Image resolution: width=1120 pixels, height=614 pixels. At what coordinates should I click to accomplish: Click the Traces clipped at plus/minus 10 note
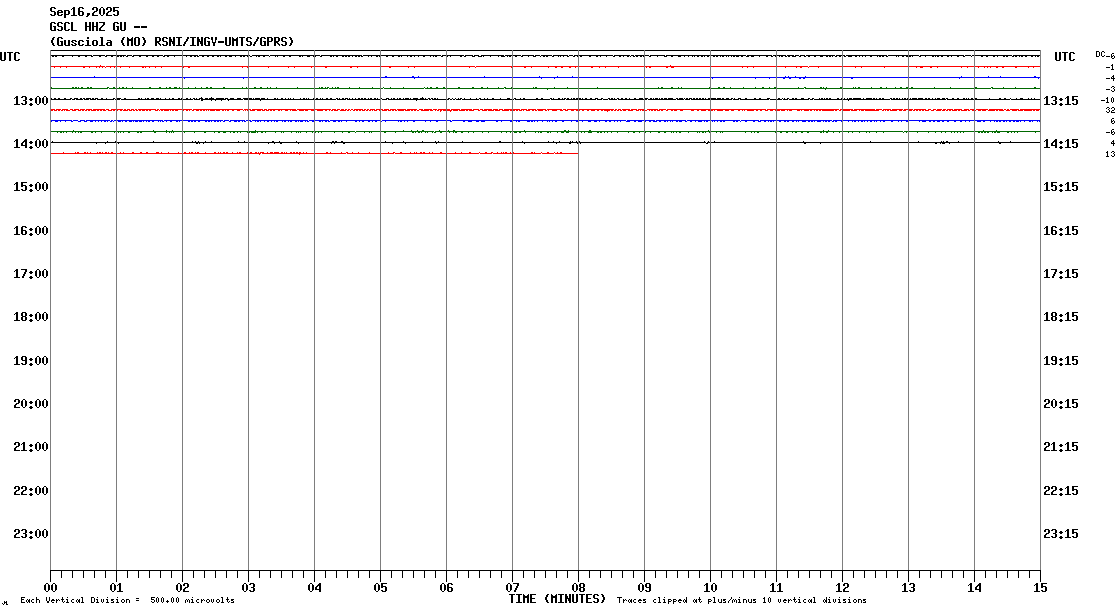point(741,600)
